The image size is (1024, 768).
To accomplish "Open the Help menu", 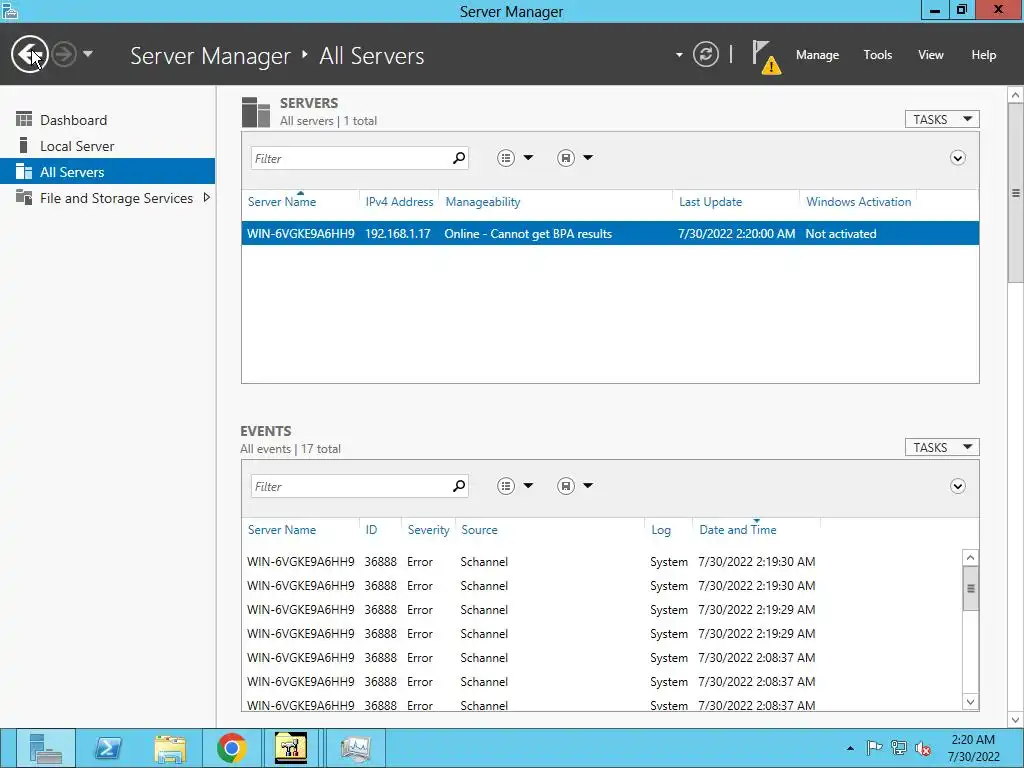I will coord(983,55).
